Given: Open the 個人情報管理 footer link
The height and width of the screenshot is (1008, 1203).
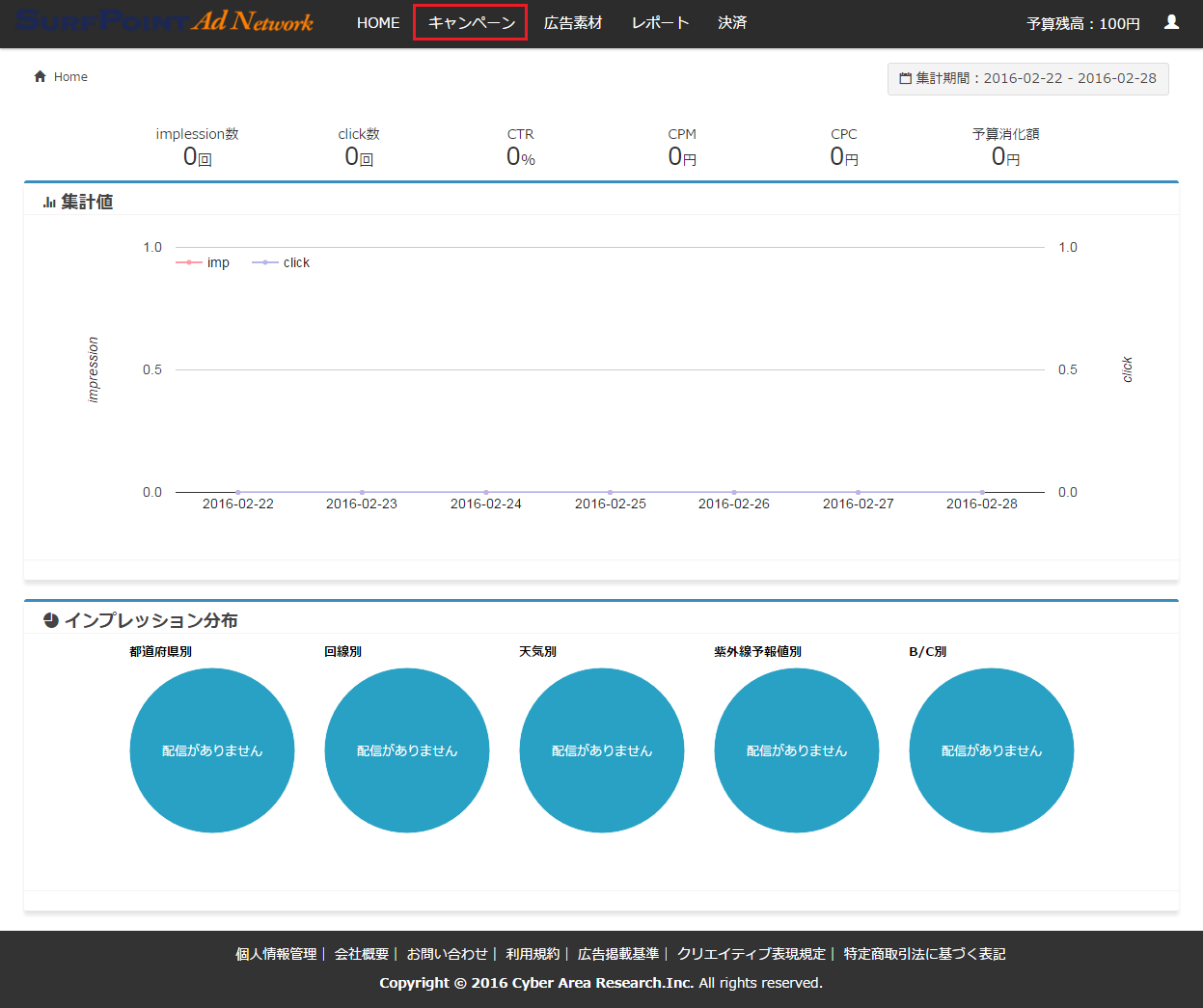Looking at the screenshot, I should [276, 954].
